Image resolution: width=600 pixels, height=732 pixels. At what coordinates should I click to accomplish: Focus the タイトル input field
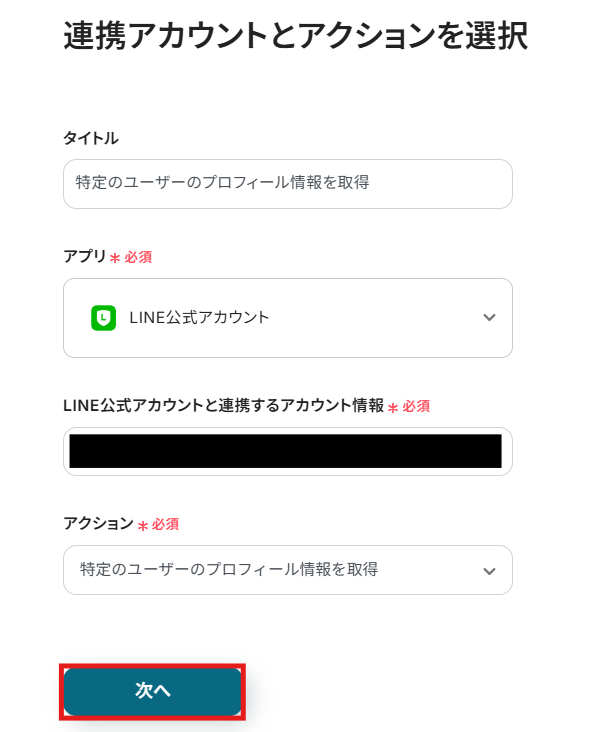287,184
